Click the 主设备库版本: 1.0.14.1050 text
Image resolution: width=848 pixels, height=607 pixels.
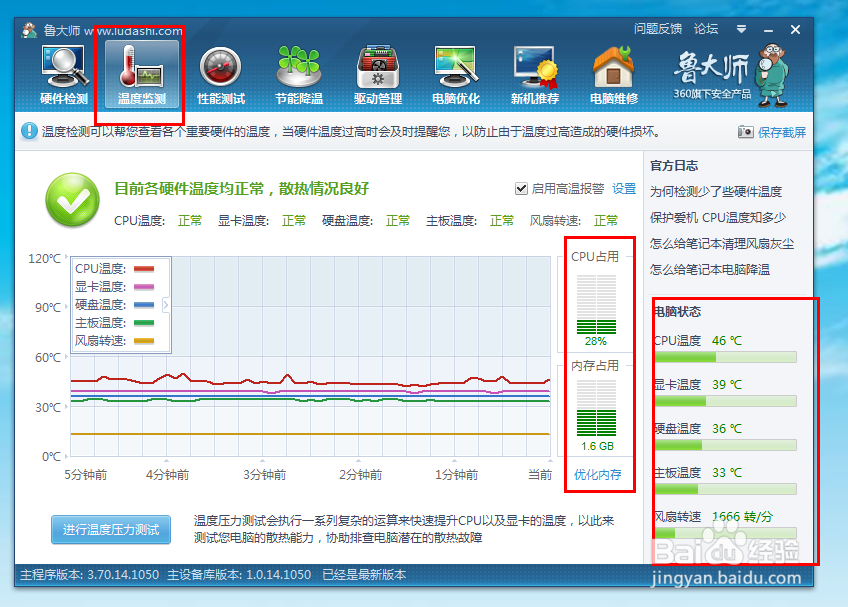[x=239, y=575]
